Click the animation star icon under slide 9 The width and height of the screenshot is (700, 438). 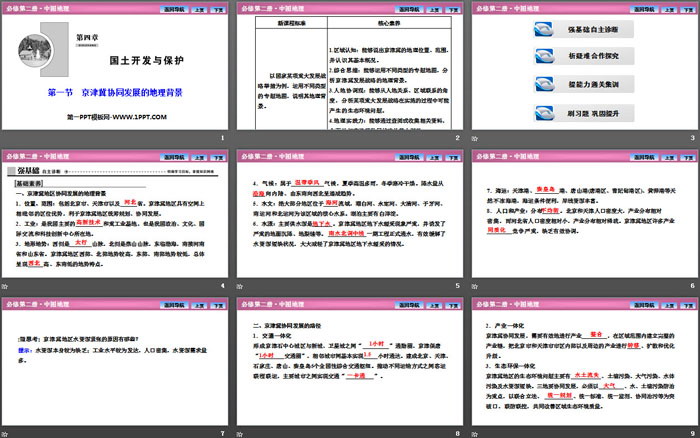click(475, 434)
